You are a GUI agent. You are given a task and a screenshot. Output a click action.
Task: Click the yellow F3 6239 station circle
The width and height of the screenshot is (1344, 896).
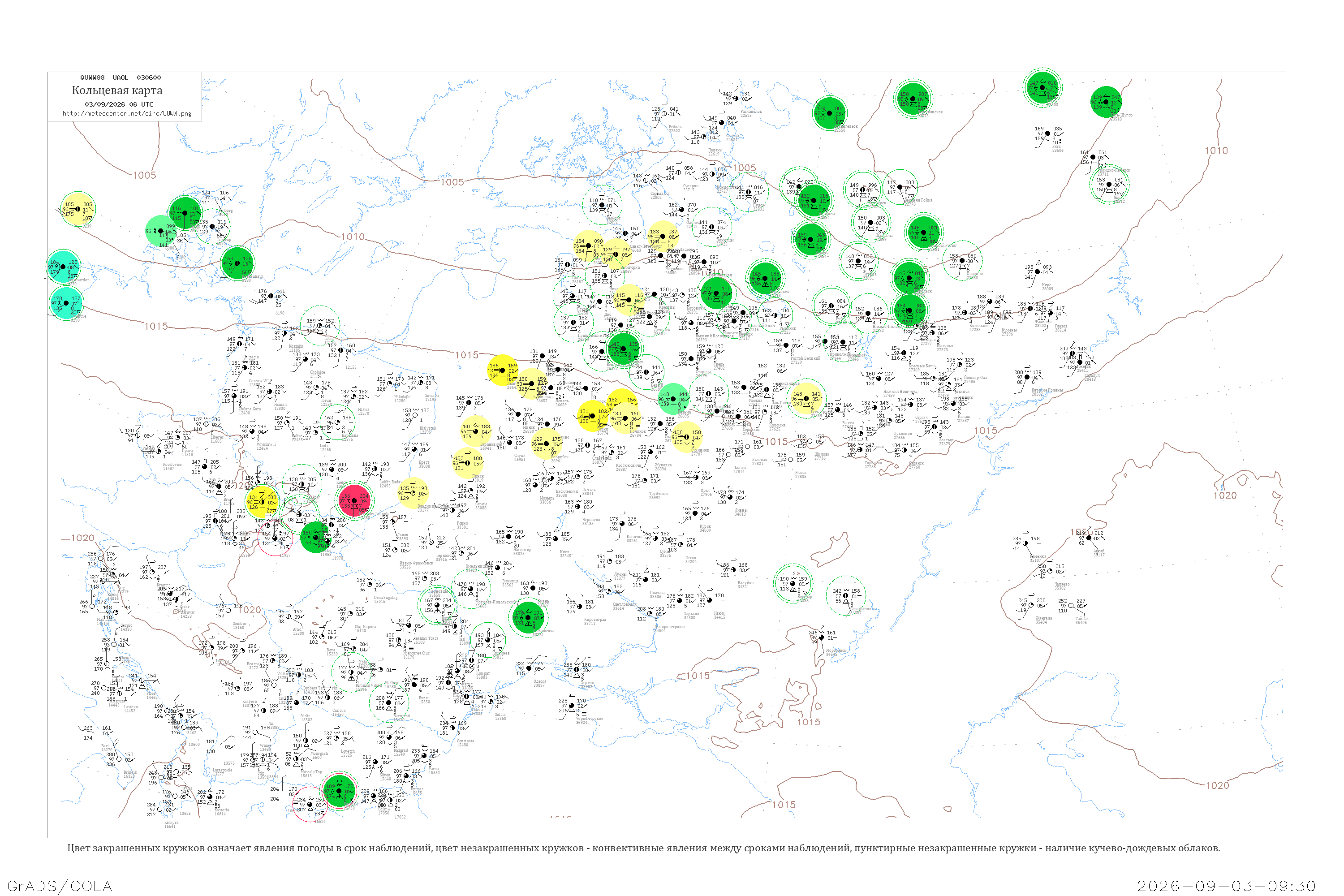click(x=78, y=209)
